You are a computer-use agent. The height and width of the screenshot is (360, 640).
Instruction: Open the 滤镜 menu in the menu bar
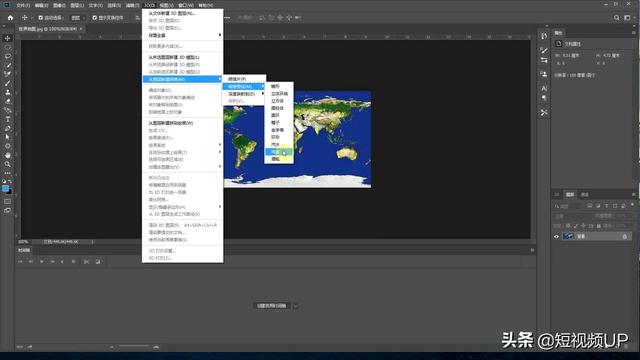point(132,5)
